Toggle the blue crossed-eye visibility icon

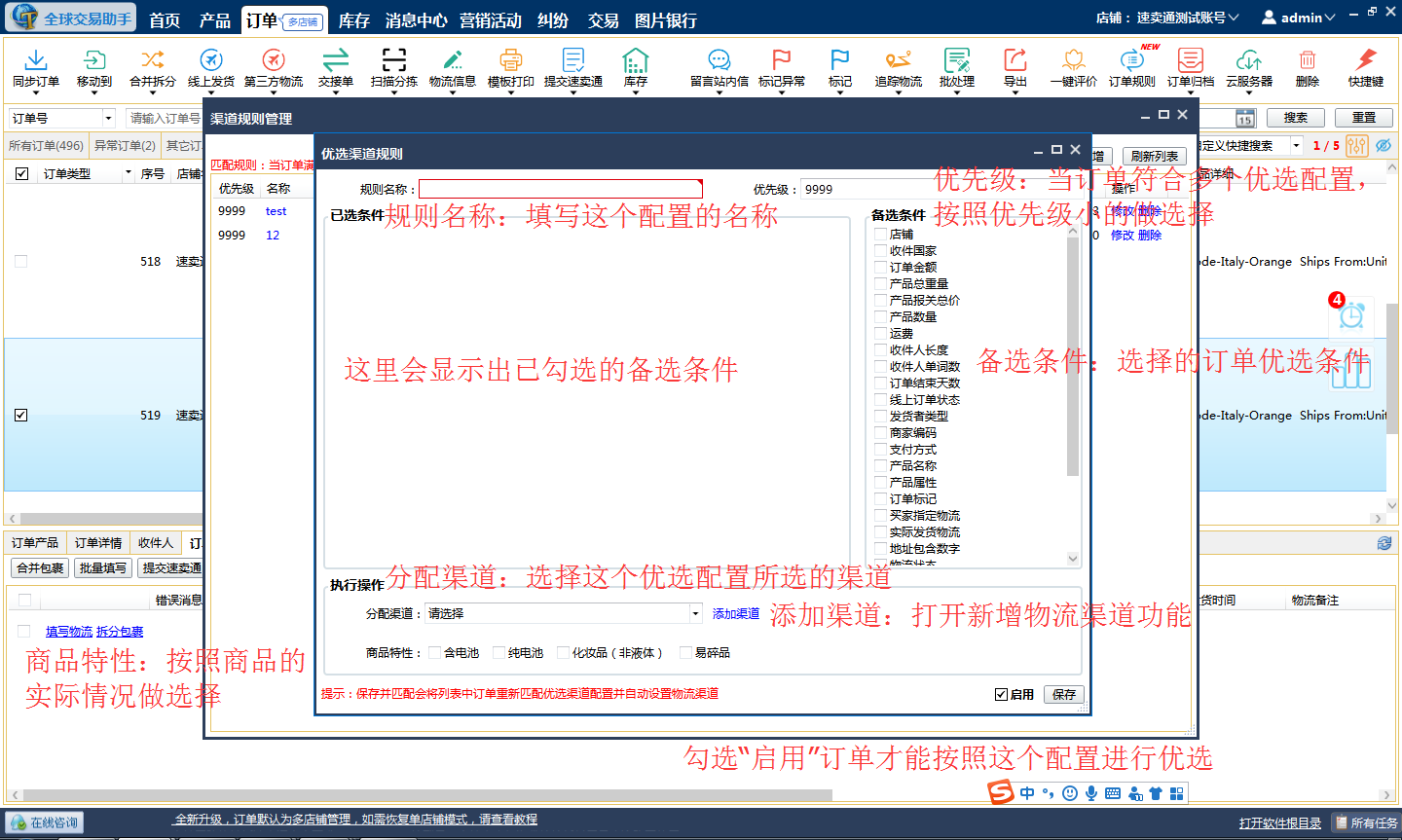(x=1383, y=145)
